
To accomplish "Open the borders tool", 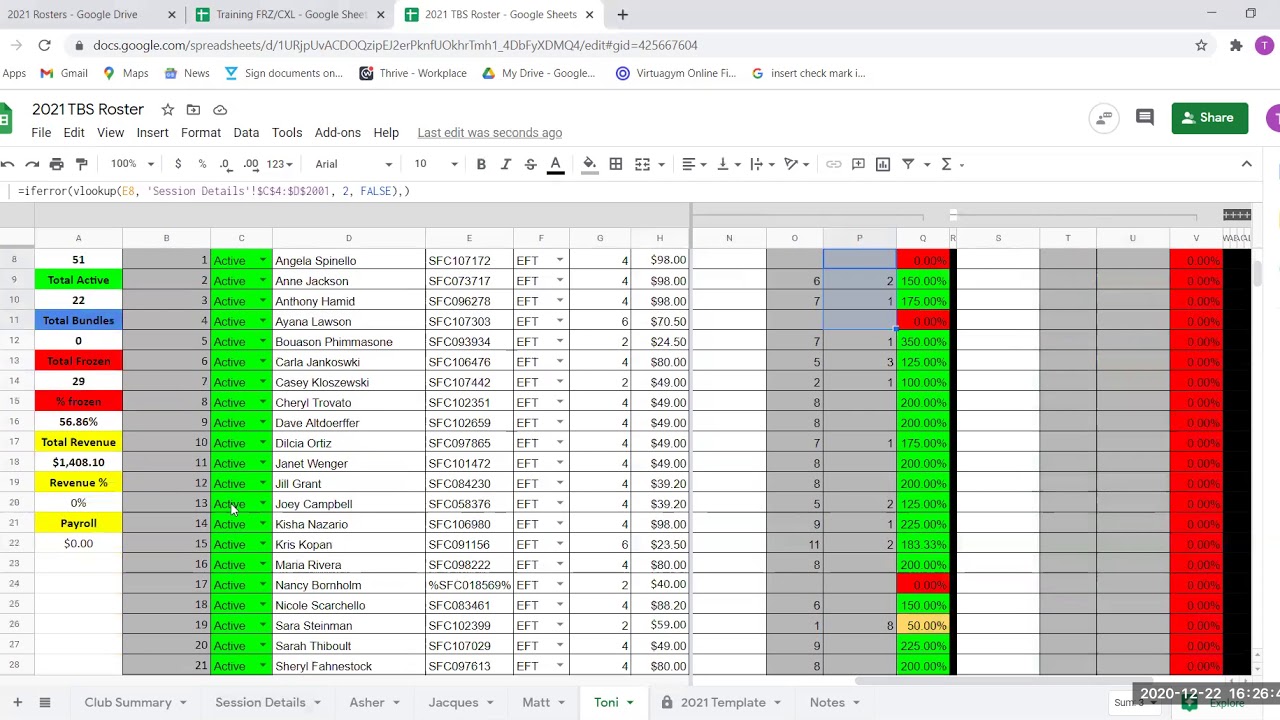I will pyautogui.click(x=616, y=164).
